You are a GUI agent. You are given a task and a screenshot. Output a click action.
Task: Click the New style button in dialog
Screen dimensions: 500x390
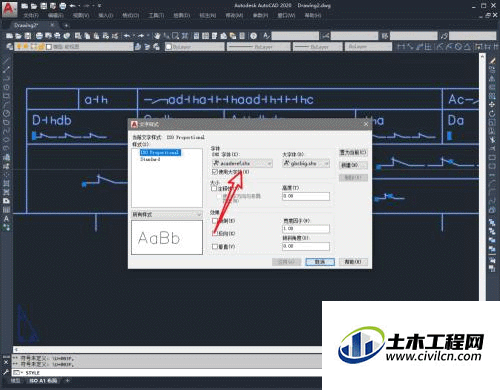[x=353, y=165]
